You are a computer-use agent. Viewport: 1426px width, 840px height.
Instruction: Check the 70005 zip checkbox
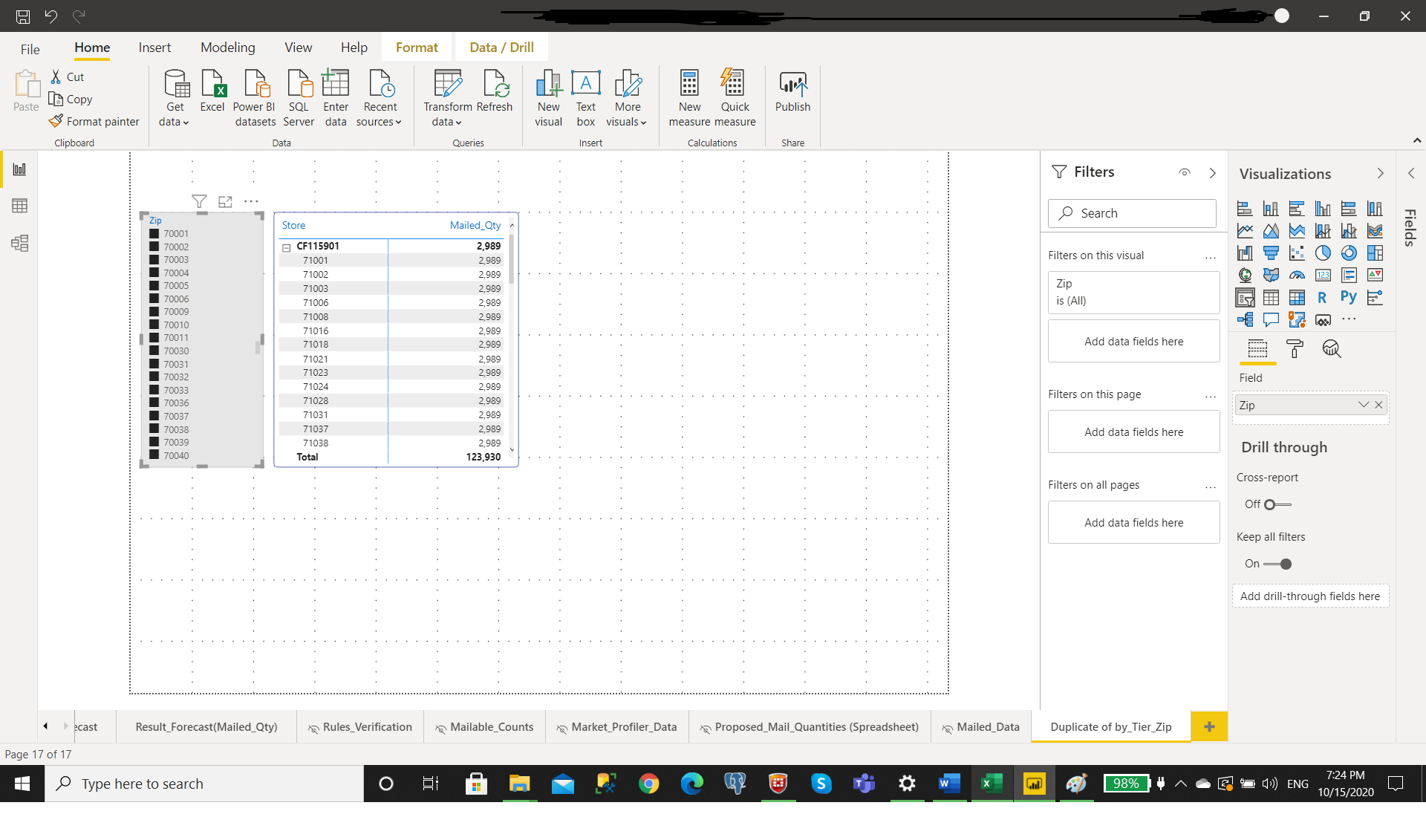click(x=154, y=285)
